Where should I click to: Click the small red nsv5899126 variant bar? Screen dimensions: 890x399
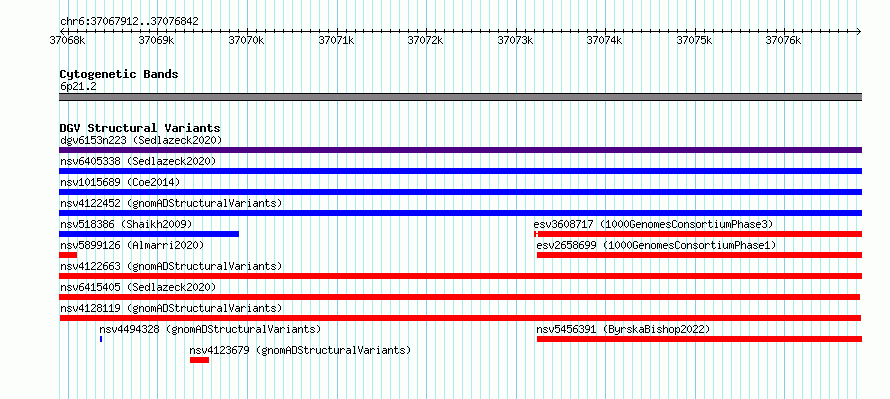tap(68, 255)
